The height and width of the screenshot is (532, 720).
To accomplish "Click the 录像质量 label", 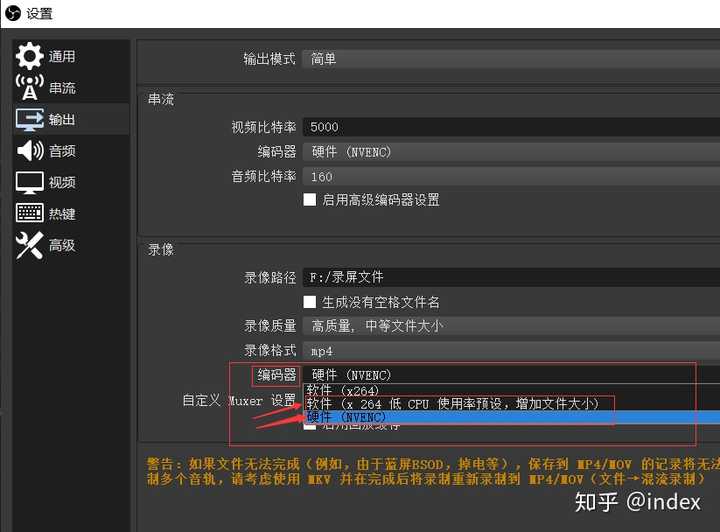I will coord(270,326).
